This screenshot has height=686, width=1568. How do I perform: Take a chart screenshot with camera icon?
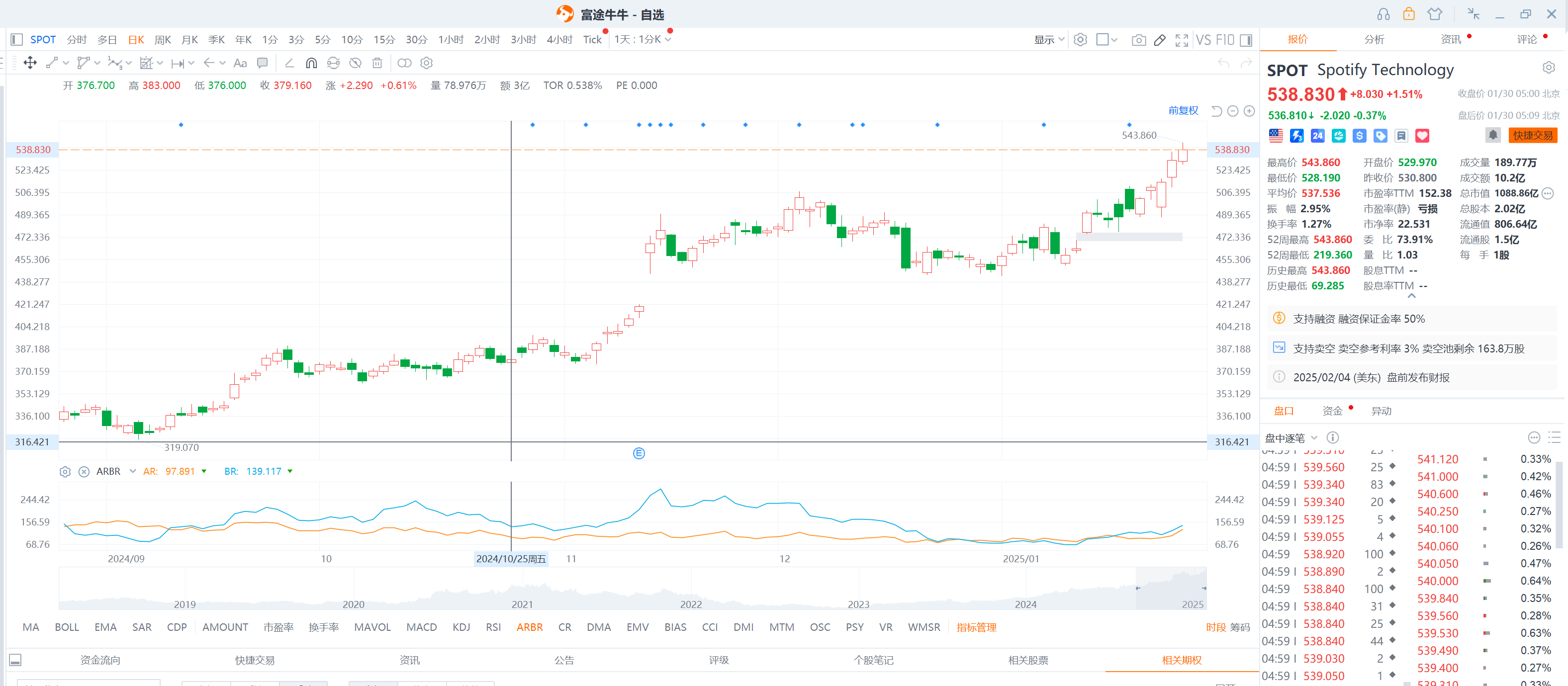(x=1138, y=40)
